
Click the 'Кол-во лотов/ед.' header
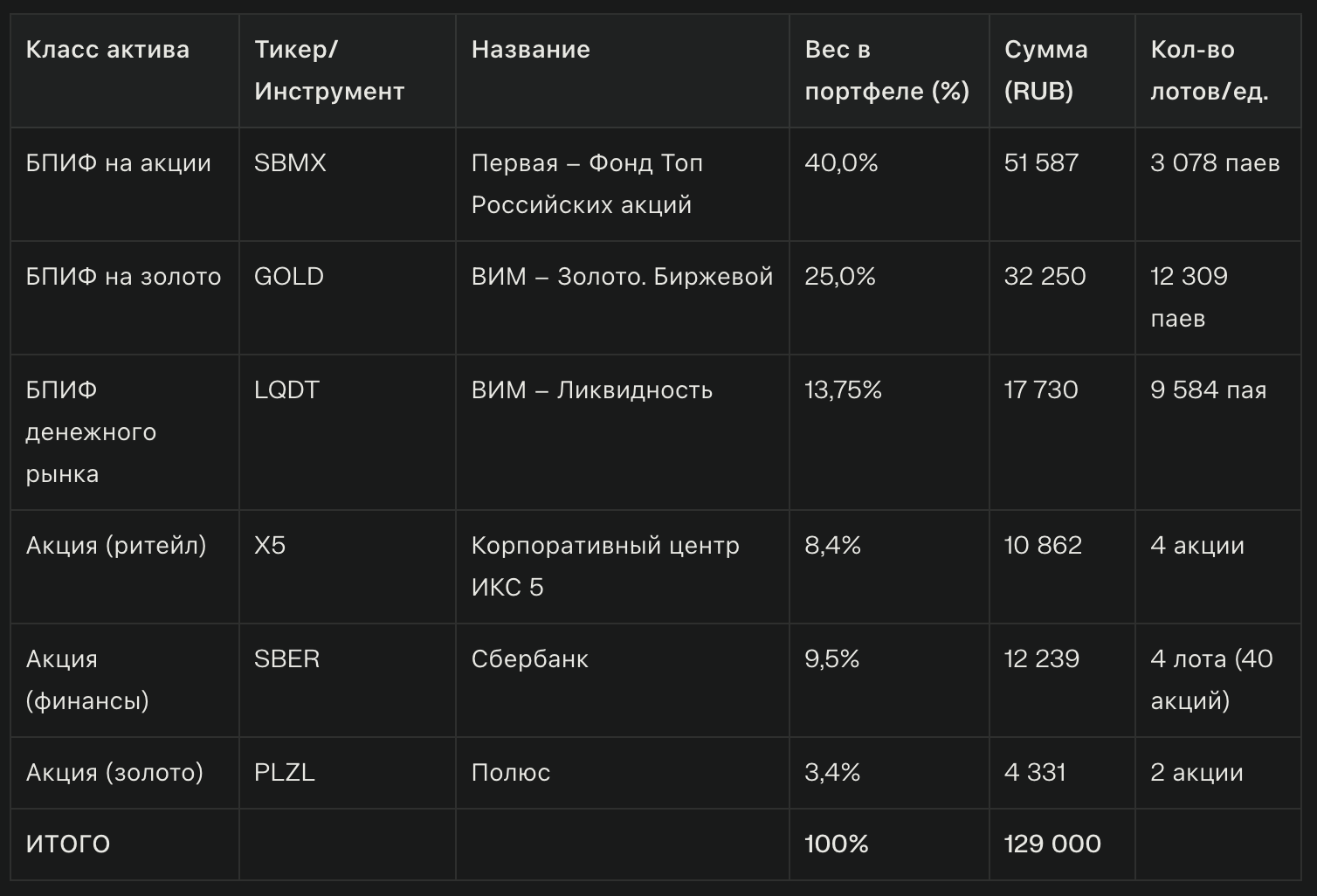coord(1210,71)
